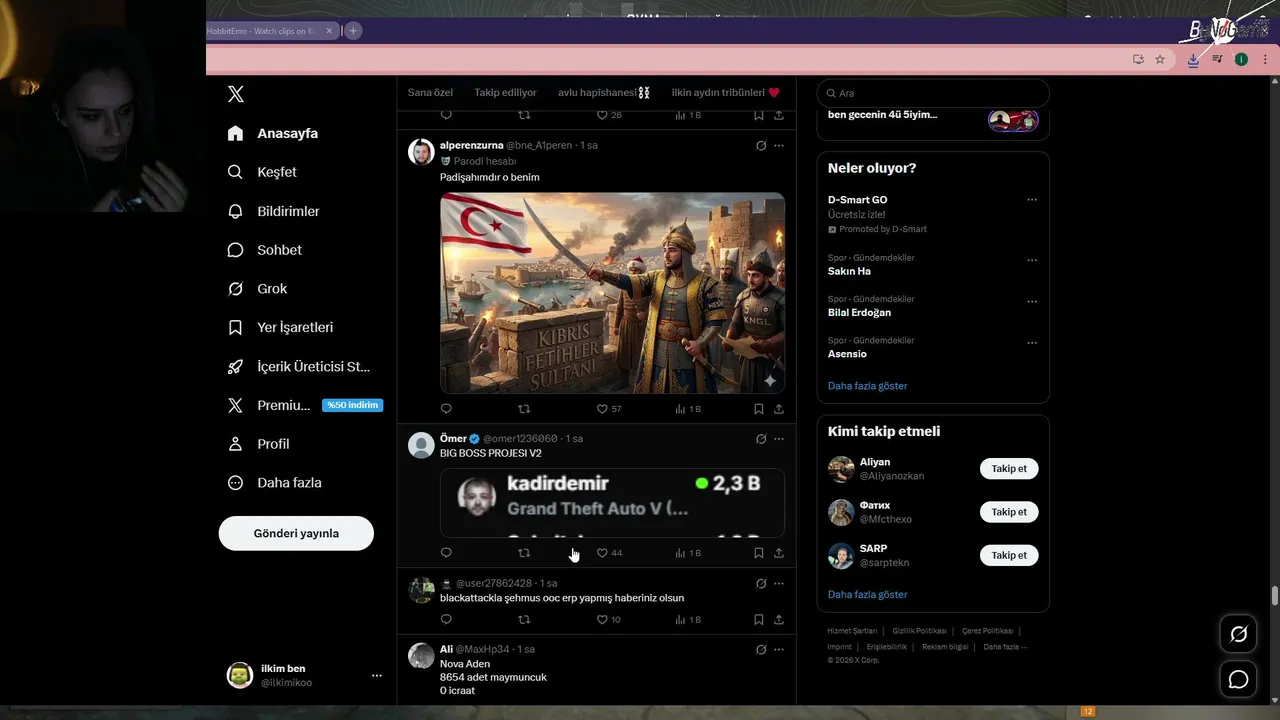Open more options on Ömer's post
Screen dimensions: 1280x720
(779, 439)
